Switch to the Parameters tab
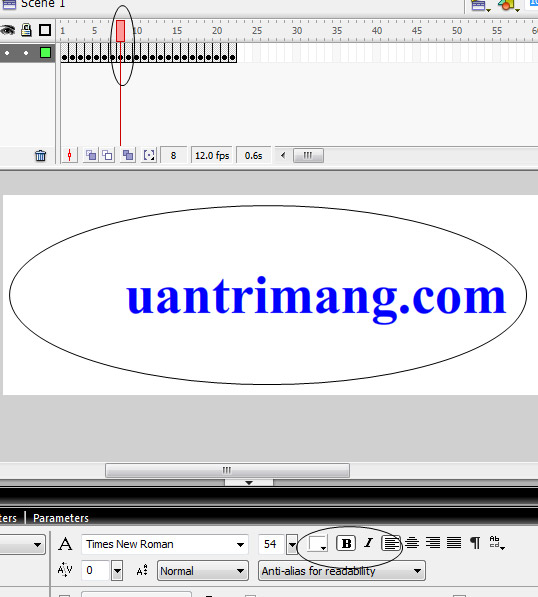The height and width of the screenshot is (597, 538). click(x=61, y=518)
